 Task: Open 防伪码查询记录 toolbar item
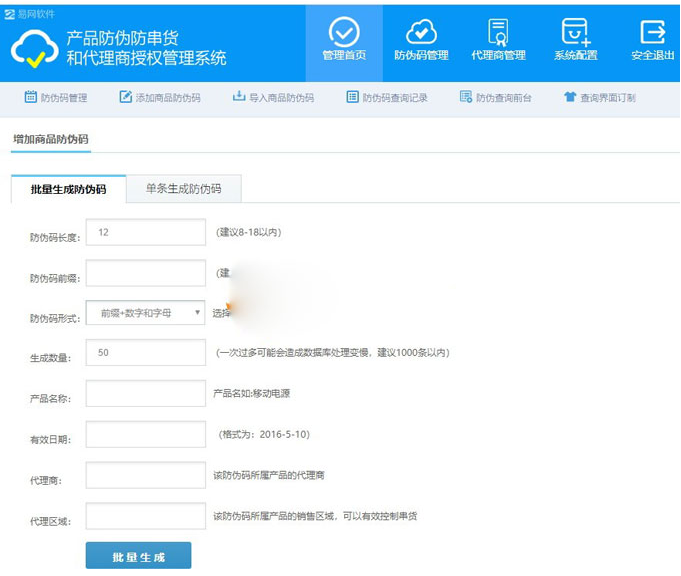tap(387, 98)
